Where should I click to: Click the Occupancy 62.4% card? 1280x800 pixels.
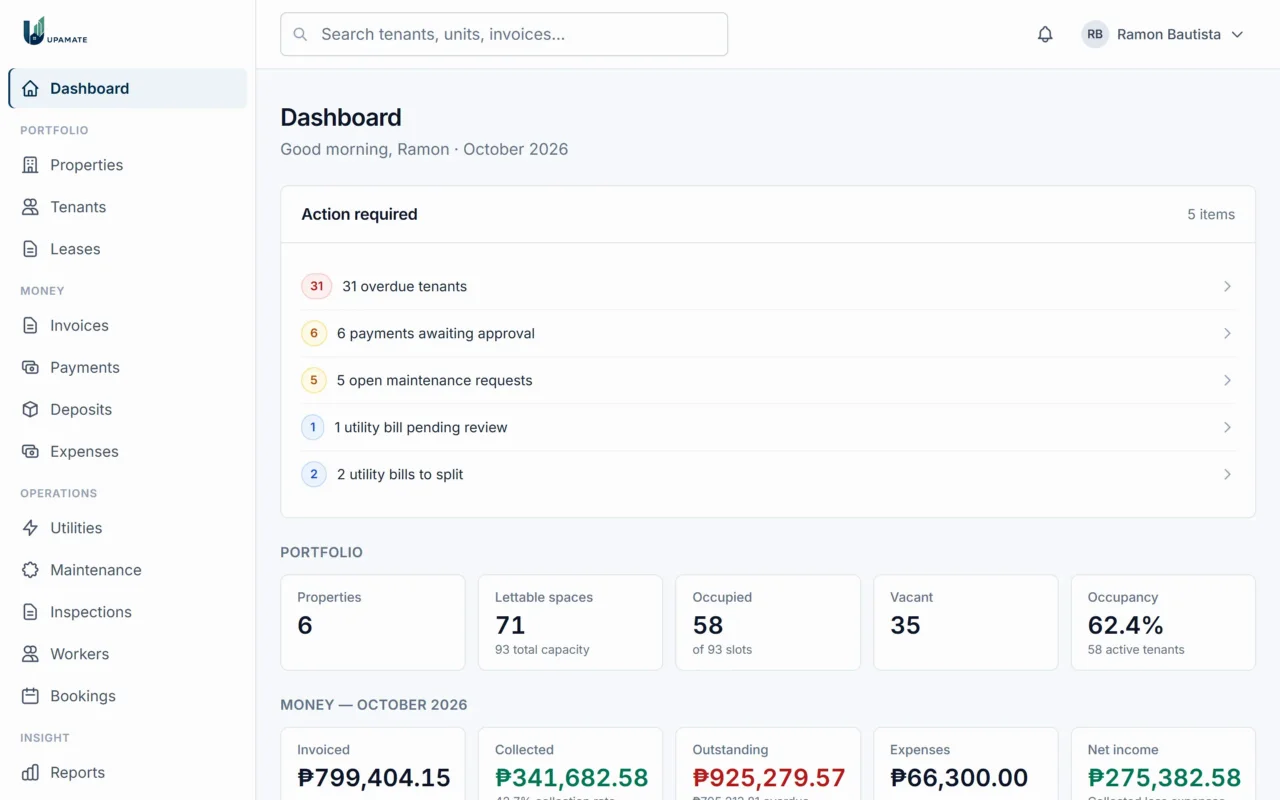[1163, 622]
